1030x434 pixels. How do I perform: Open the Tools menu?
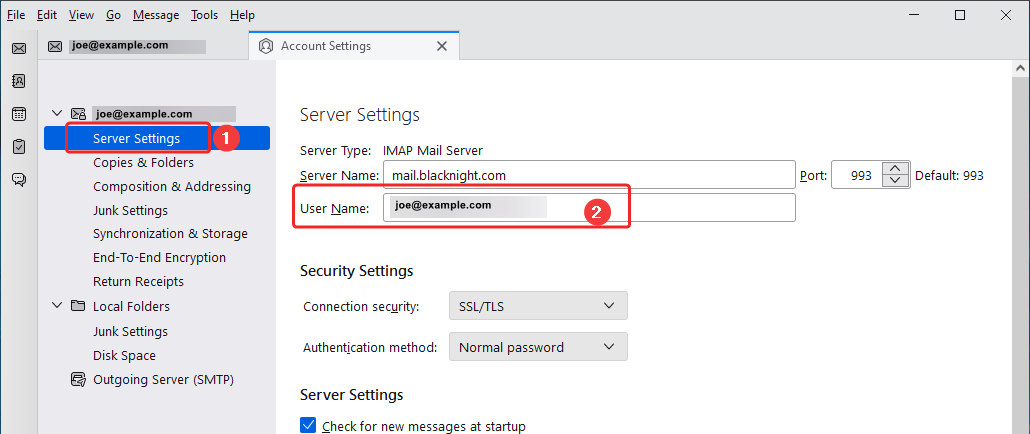[204, 15]
